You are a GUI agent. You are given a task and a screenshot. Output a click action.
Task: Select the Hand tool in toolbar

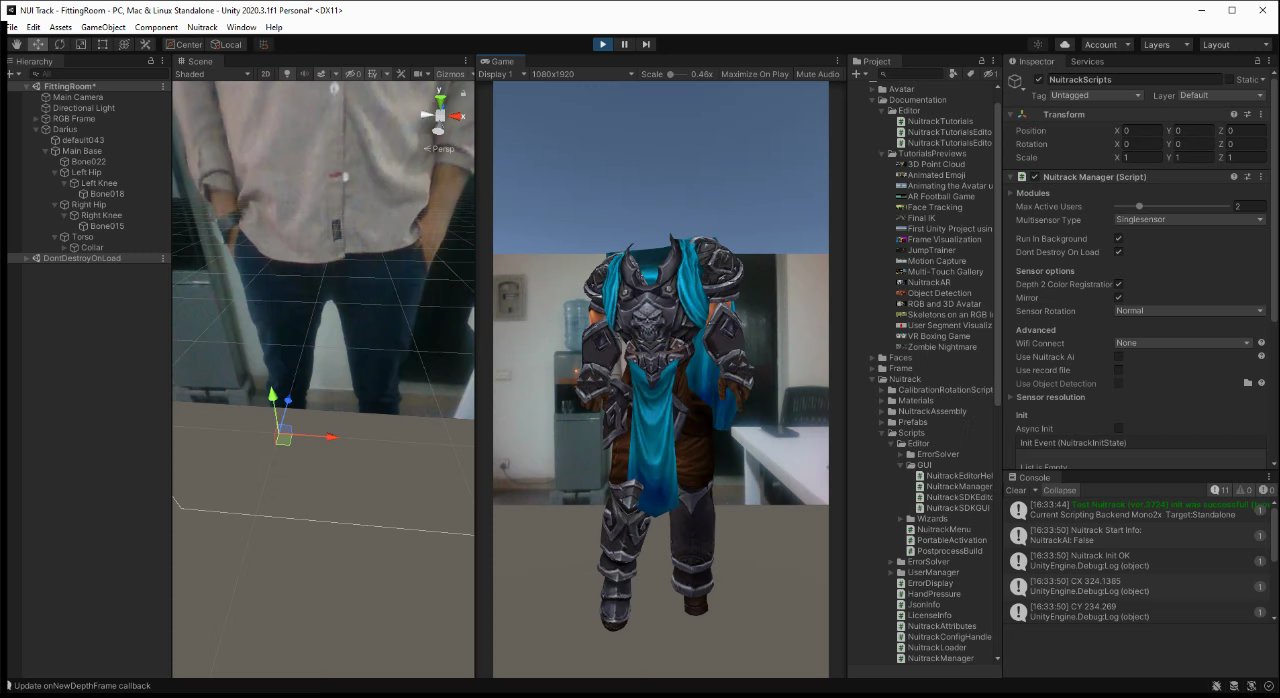click(17, 44)
